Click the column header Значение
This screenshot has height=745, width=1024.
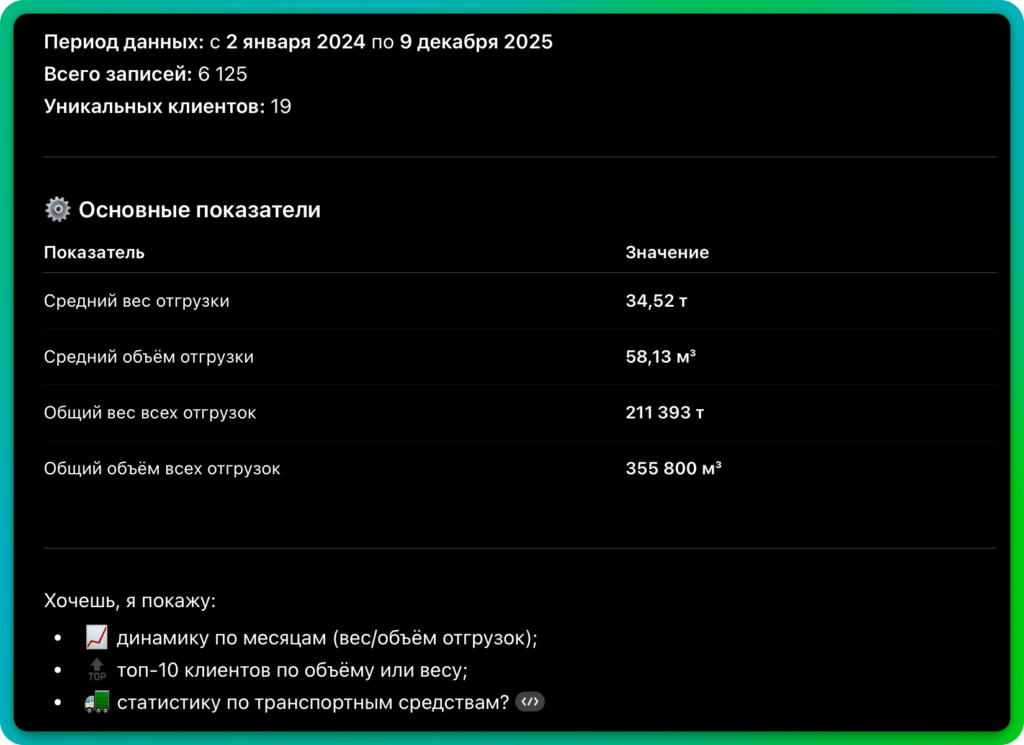pyautogui.click(x=667, y=253)
